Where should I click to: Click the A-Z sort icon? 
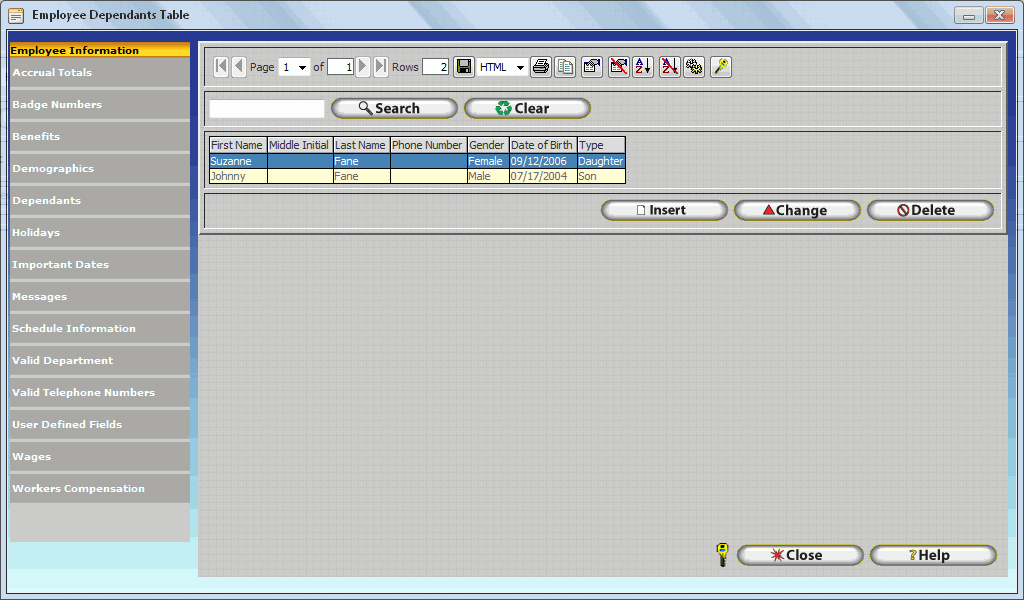point(643,67)
